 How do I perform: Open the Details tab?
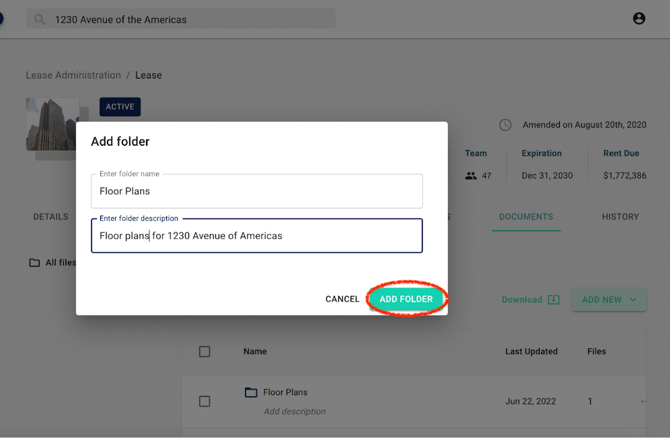(x=51, y=217)
